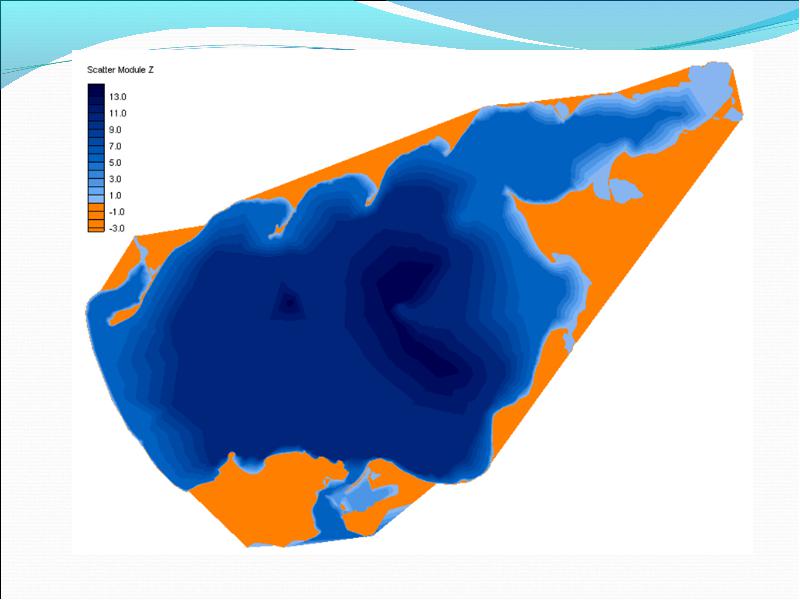Pick the orange legend band beside -3.0
Screen dimensions: 800x600
[x=96, y=228]
